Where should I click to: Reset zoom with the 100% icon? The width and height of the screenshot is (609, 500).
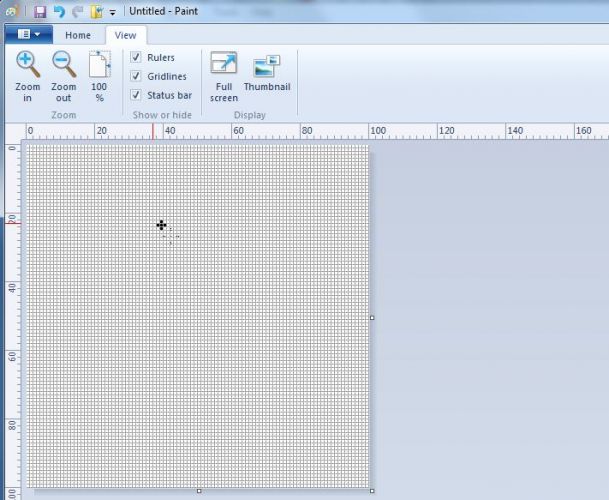pyautogui.click(x=99, y=64)
